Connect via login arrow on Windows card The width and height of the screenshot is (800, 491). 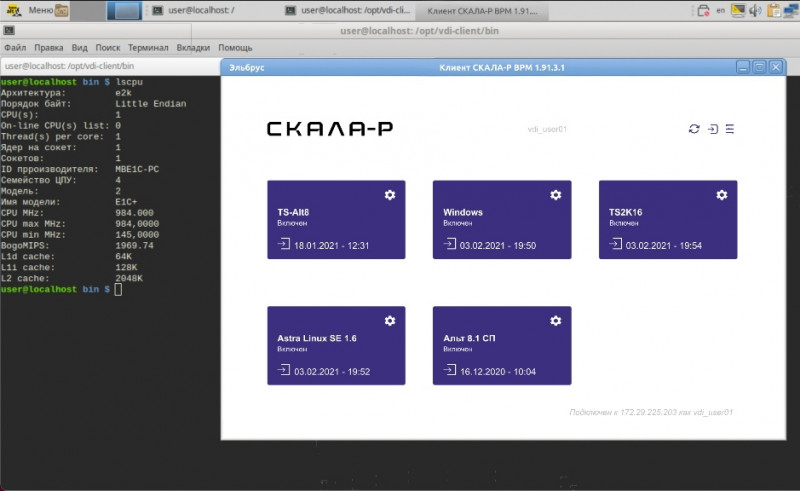tap(449, 244)
